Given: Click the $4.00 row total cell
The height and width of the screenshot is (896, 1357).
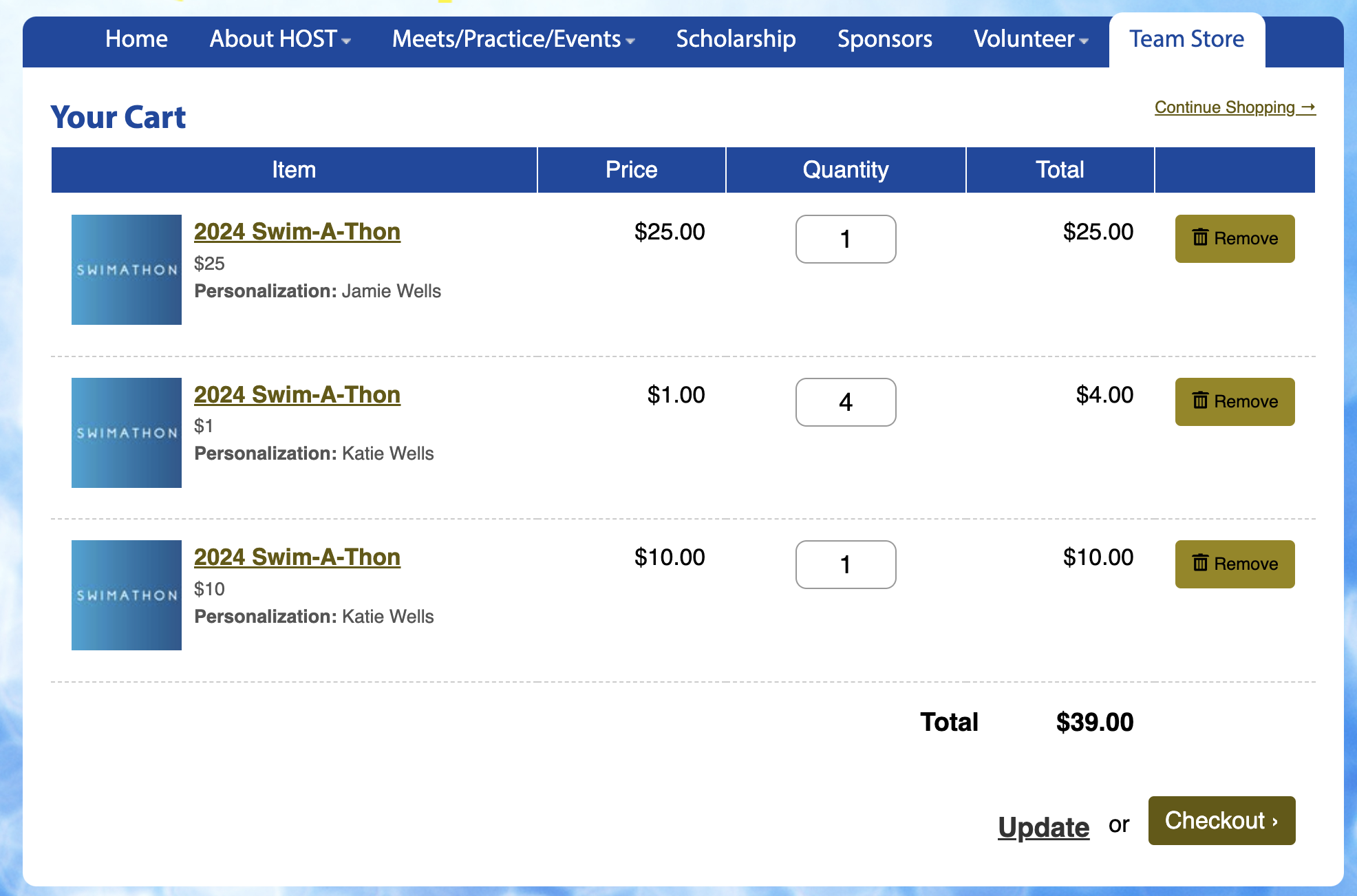Looking at the screenshot, I should (1104, 395).
